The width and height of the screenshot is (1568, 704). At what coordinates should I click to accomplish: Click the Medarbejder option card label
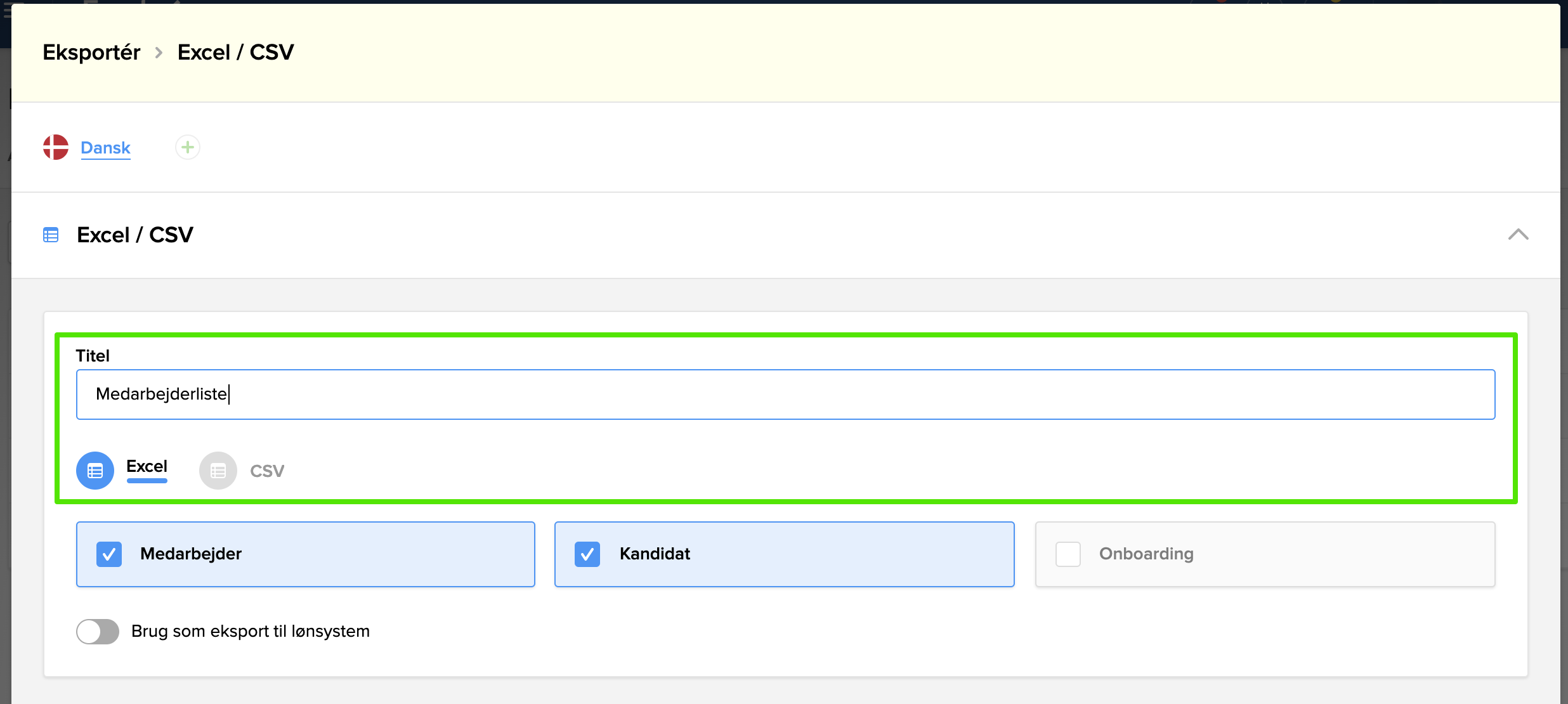[x=191, y=554]
